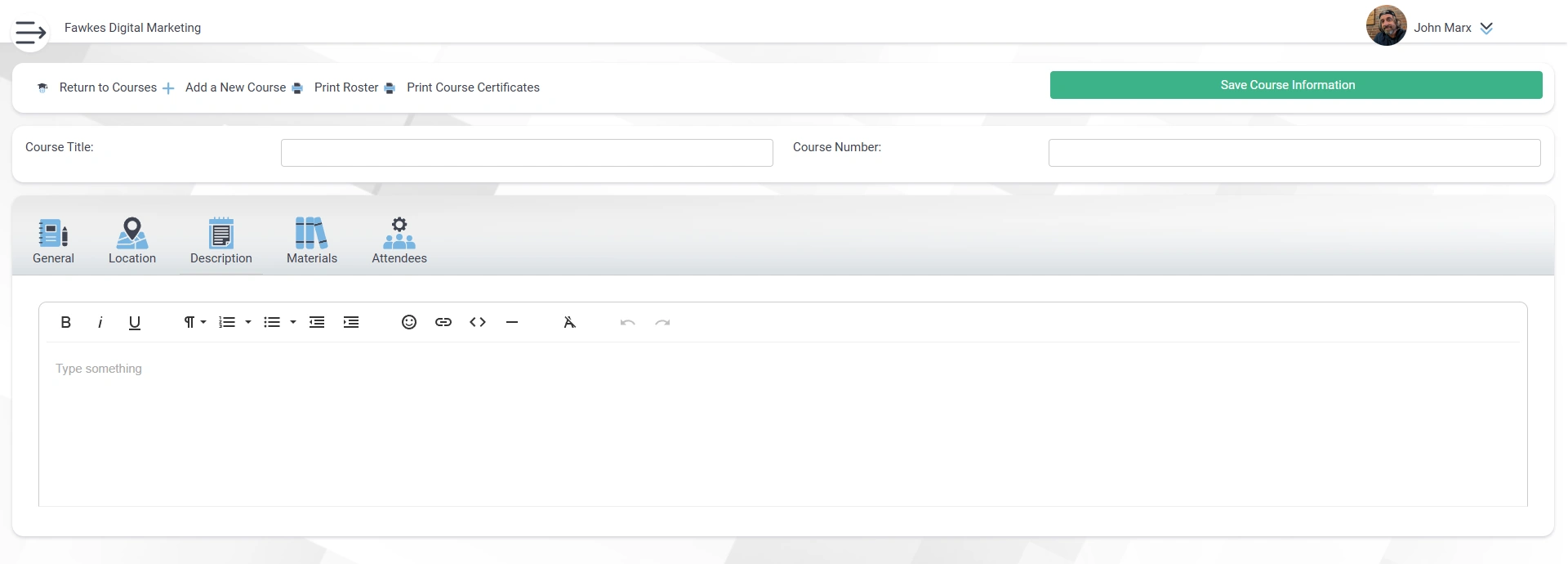Click Return to Courses link
Image resolution: width=1568 pixels, height=564 pixels.
[x=108, y=87]
